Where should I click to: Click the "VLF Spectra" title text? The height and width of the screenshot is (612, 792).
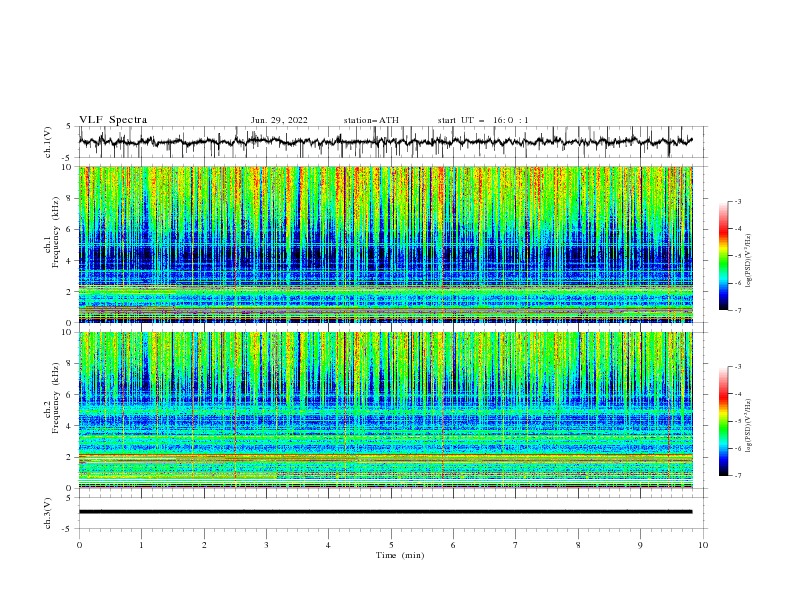[x=113, y=120]
